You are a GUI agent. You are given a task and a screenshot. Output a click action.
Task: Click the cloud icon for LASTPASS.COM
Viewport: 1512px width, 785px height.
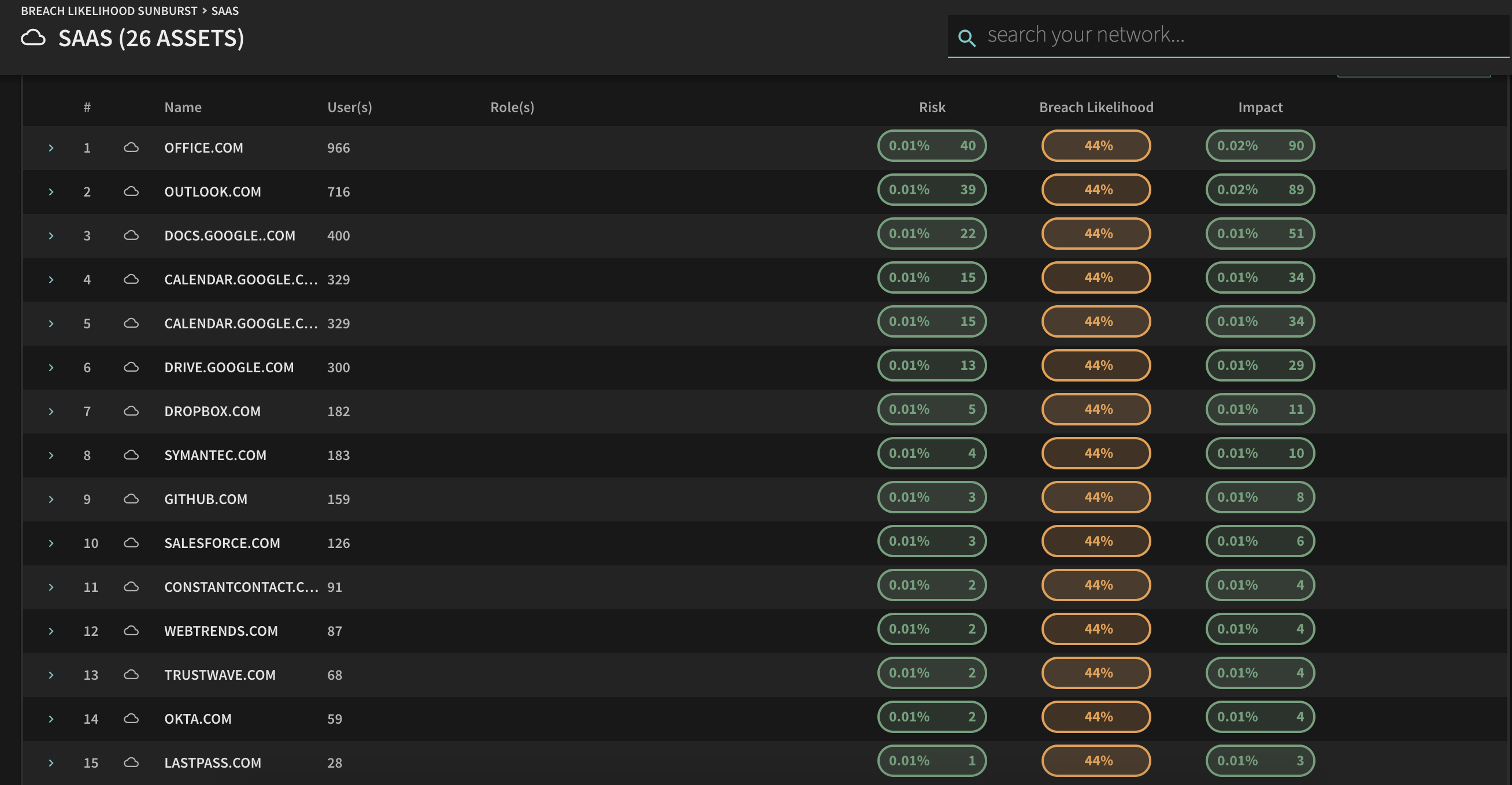click(131, 762)
